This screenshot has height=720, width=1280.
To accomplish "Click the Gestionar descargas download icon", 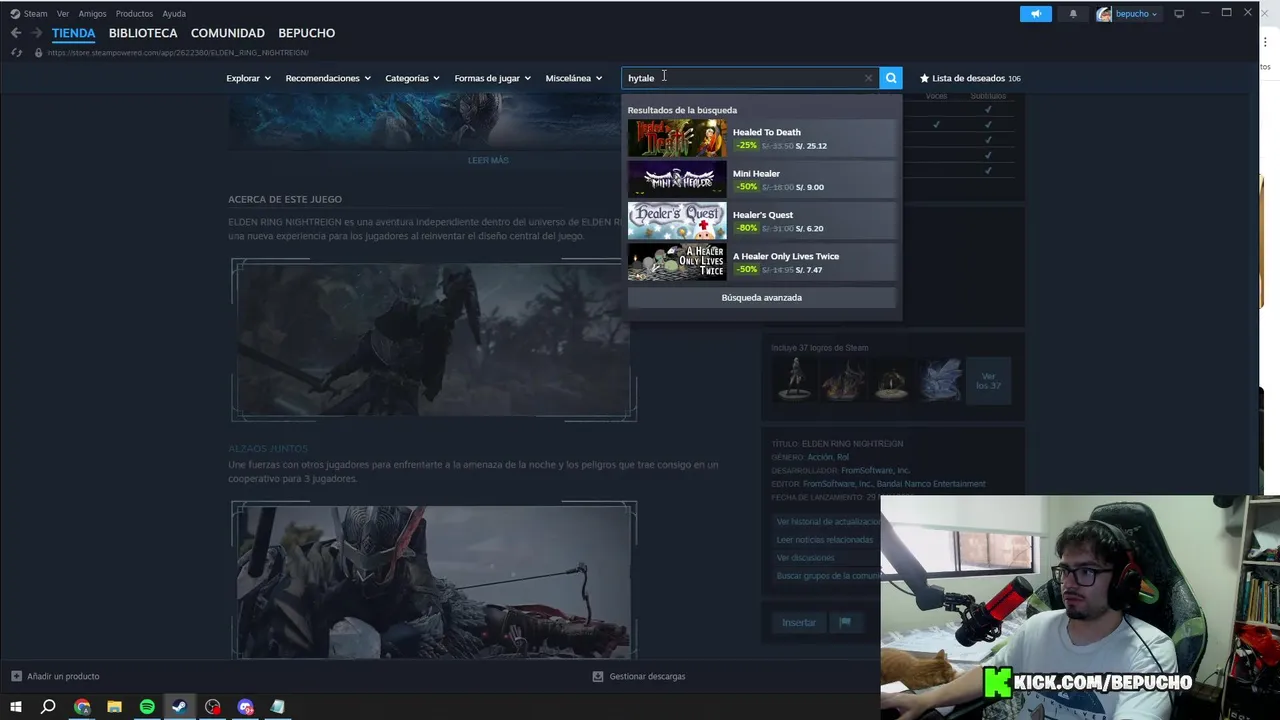I will point(598,676).
